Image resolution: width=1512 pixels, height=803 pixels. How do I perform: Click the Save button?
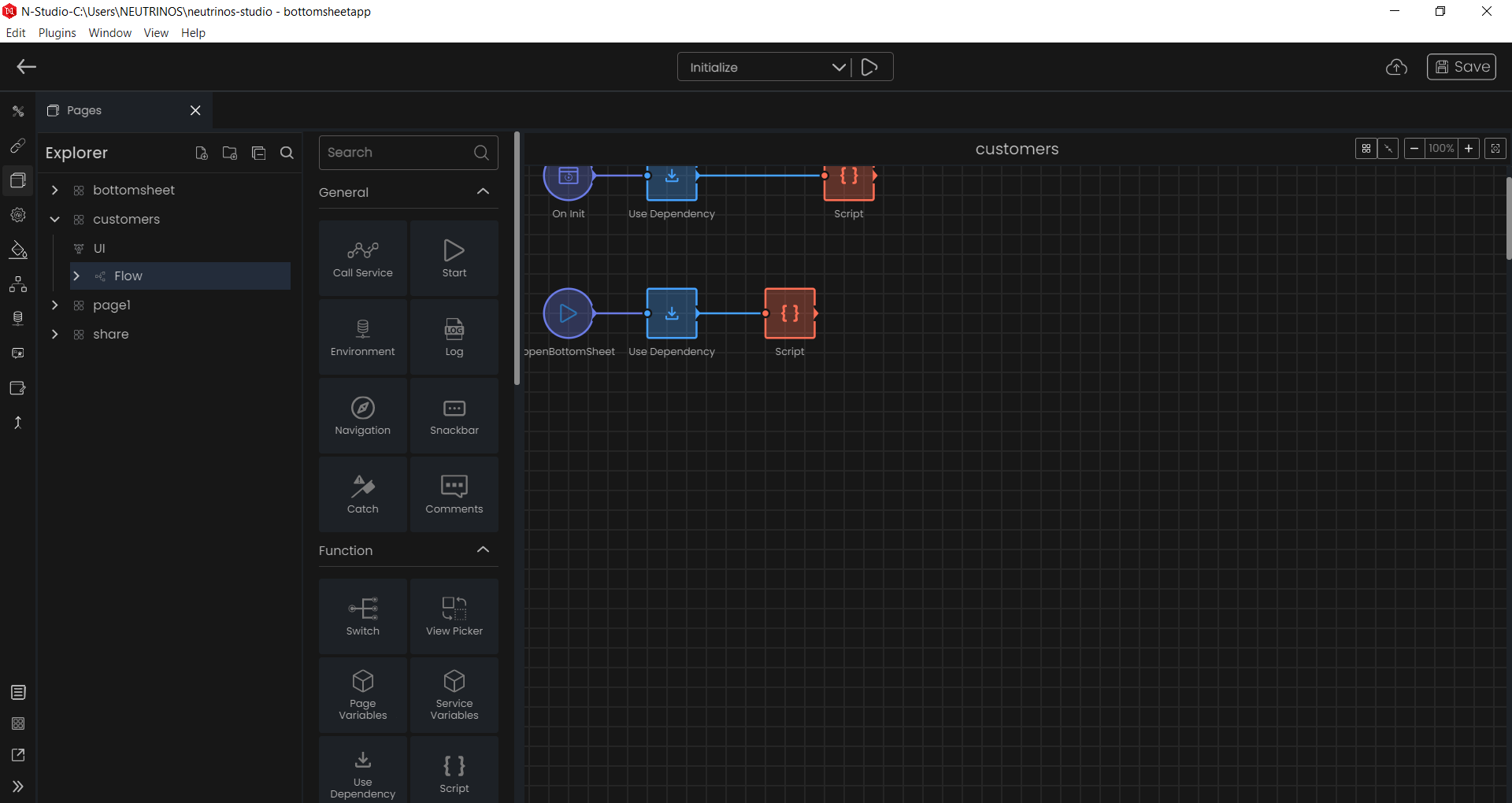click(1462, 67)
